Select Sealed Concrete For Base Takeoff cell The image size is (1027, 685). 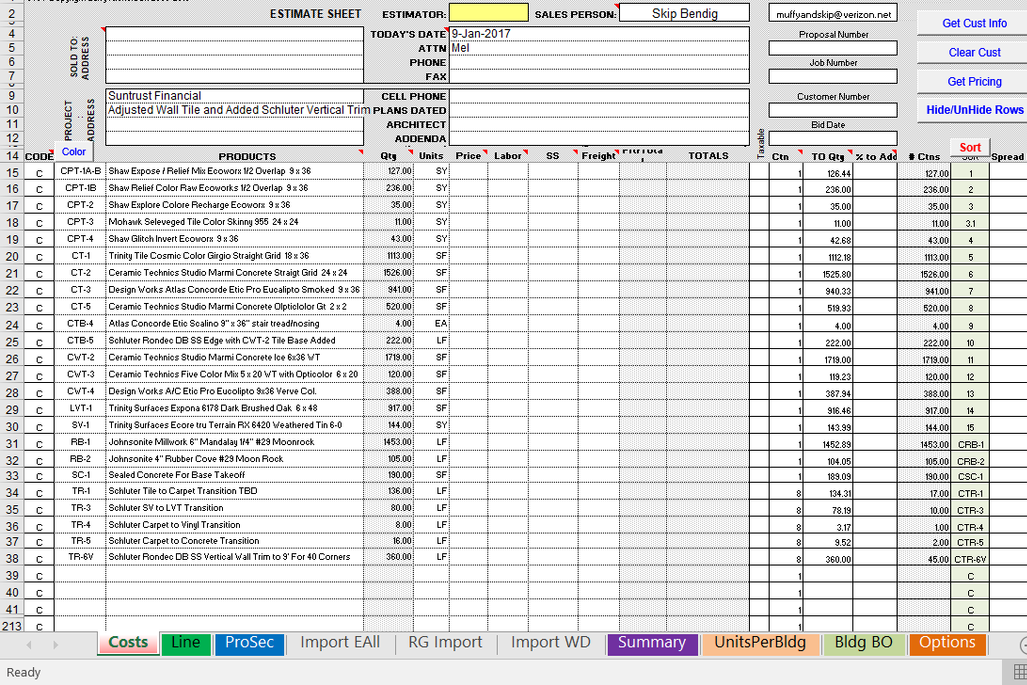pos(234,475)
